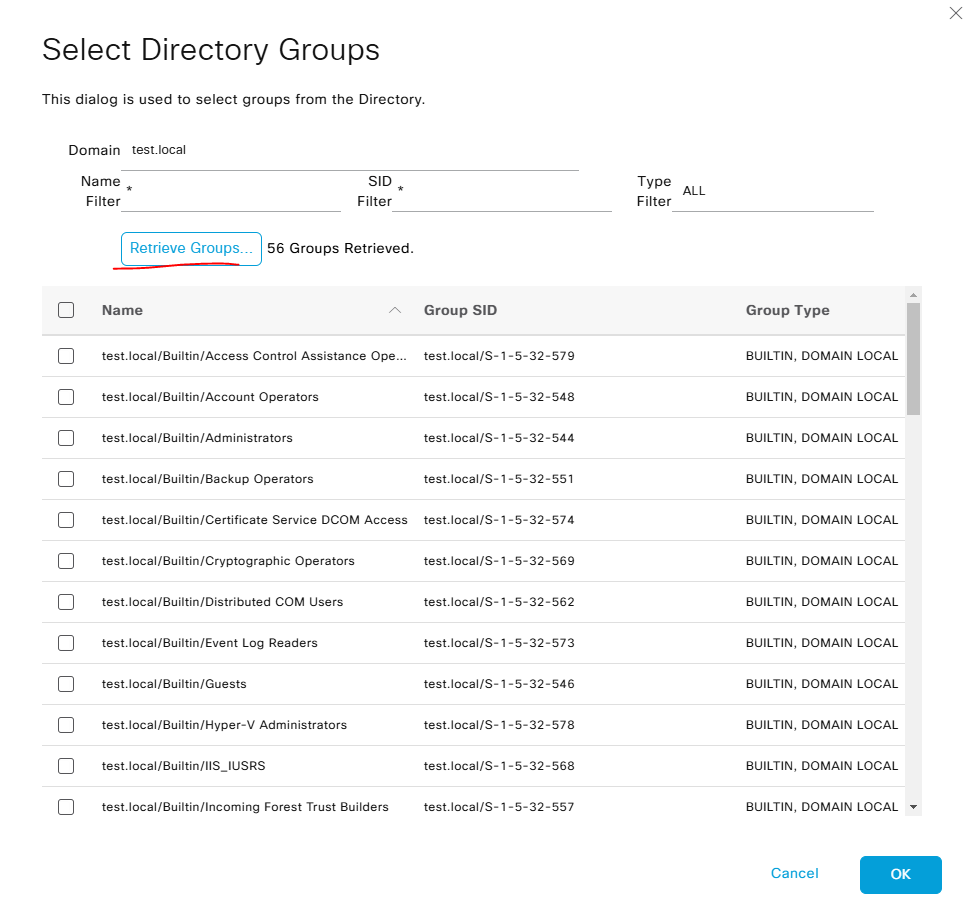The image size is (963, 903).
Task: Click test.local/Builtin/IIS_IUSRS name text
Action: [x=184, y=766]
